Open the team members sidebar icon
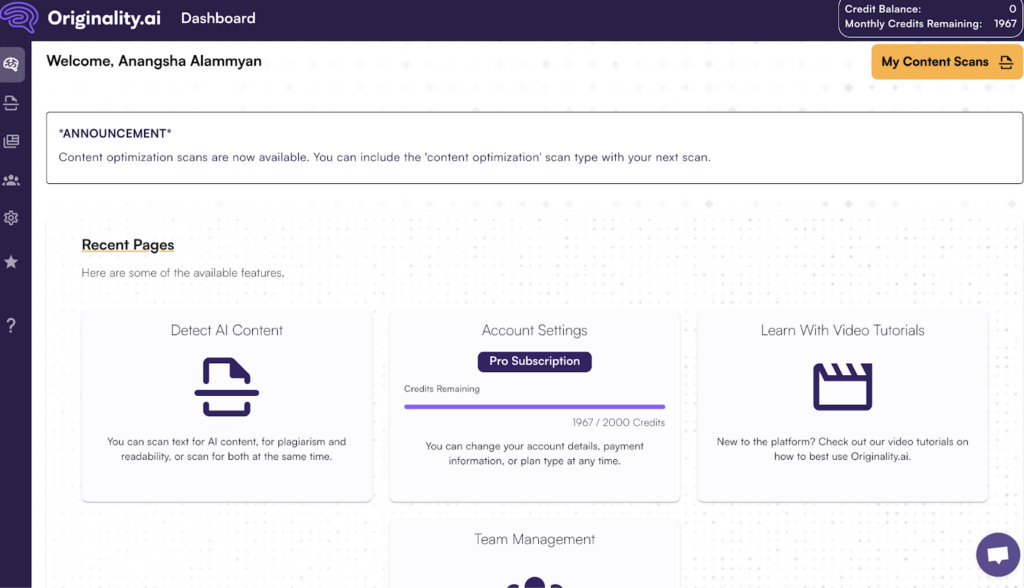The height and width of the screenshot is (588, 1024). click(x=11, y=180)
